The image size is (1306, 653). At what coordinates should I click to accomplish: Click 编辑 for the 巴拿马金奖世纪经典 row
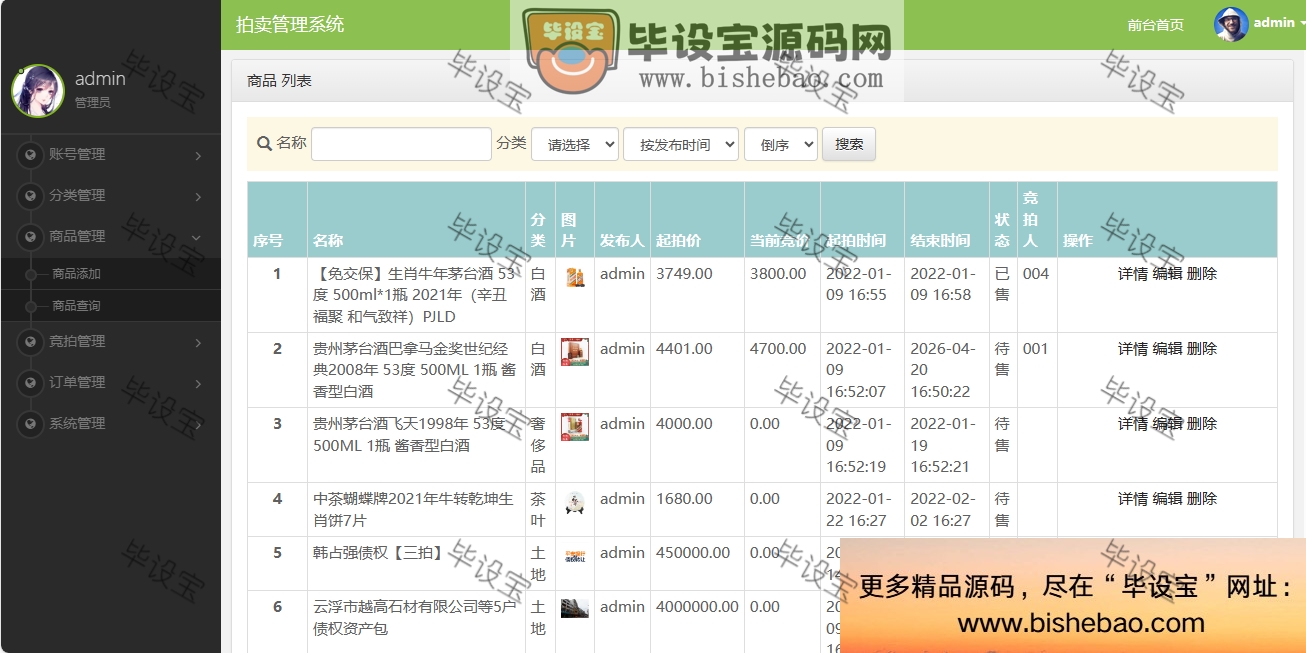point(1167,349)
